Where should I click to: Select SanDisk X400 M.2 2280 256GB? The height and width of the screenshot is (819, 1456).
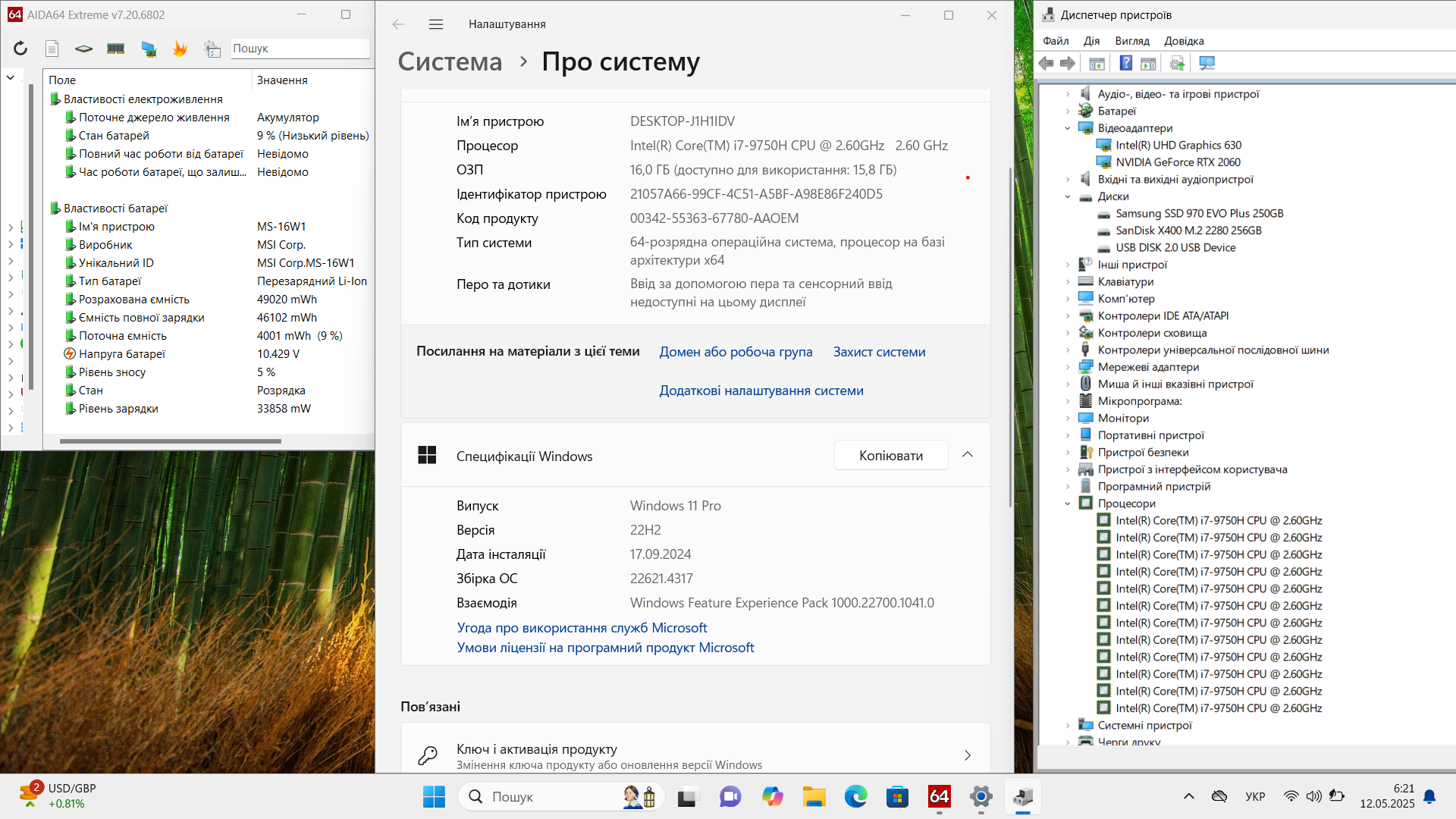coord(1188,231)
